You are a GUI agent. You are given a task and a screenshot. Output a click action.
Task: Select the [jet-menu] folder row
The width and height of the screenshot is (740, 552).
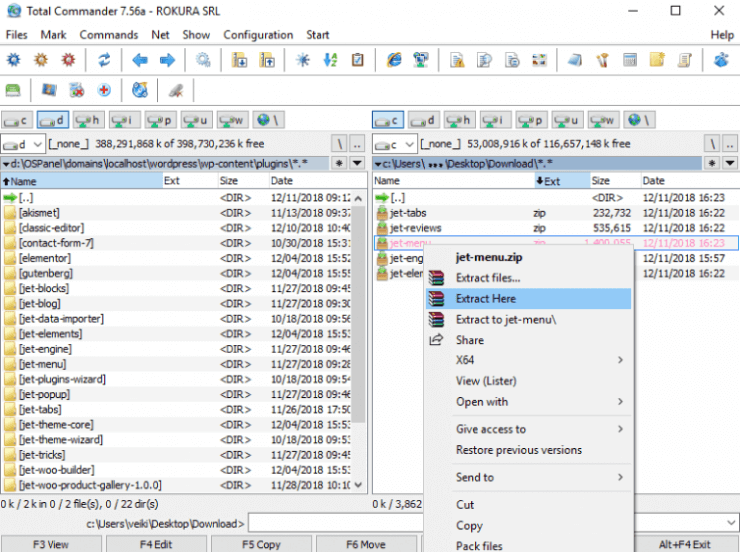pyautogui.click(x=176, y=364)
